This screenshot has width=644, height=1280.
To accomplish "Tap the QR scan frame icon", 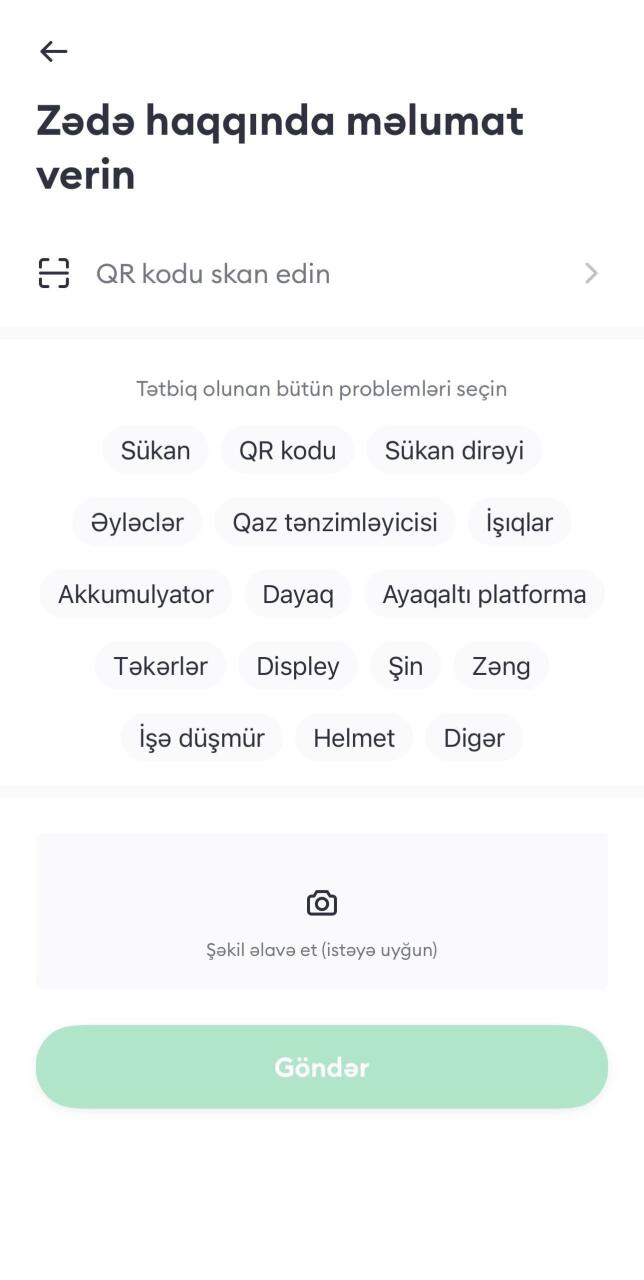I will (x=54, y=273).
